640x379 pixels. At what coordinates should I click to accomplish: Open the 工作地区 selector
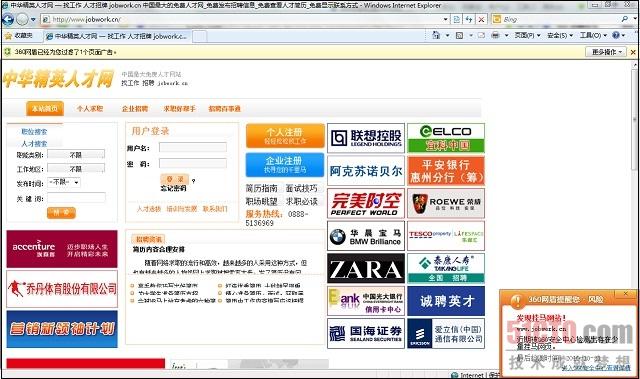coord(76,168)
